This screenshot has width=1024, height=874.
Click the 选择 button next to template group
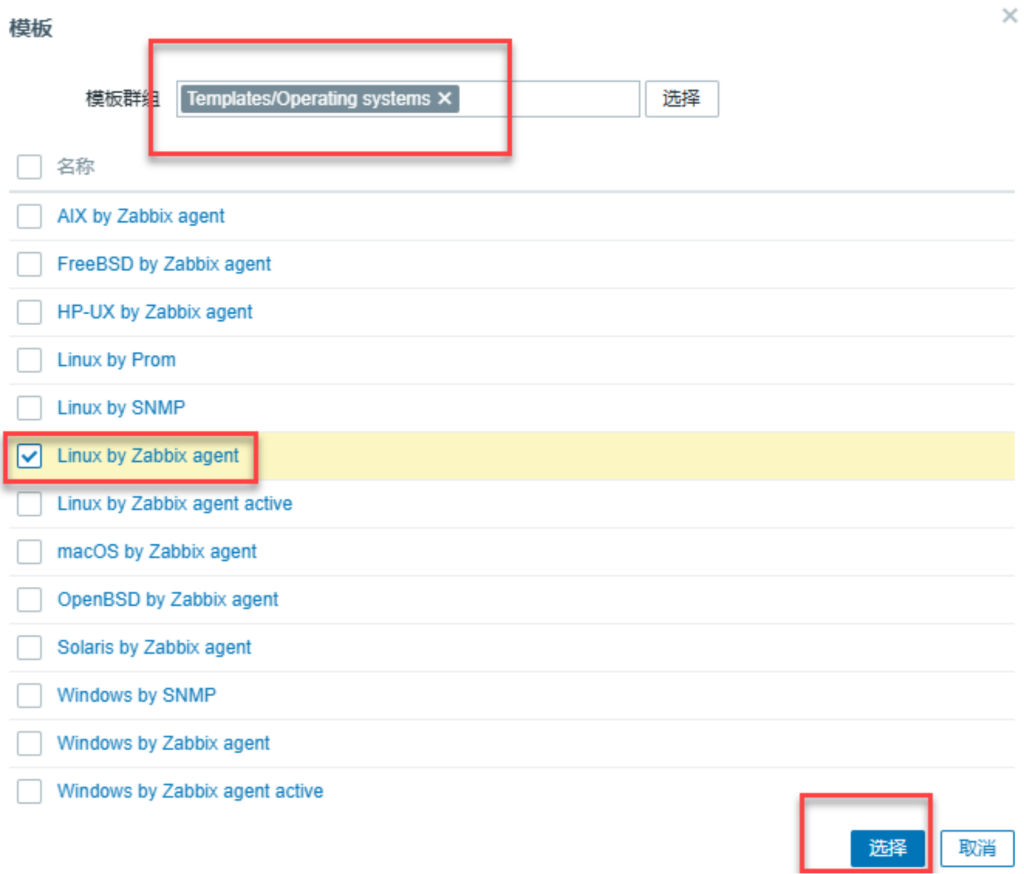(681, 99)
